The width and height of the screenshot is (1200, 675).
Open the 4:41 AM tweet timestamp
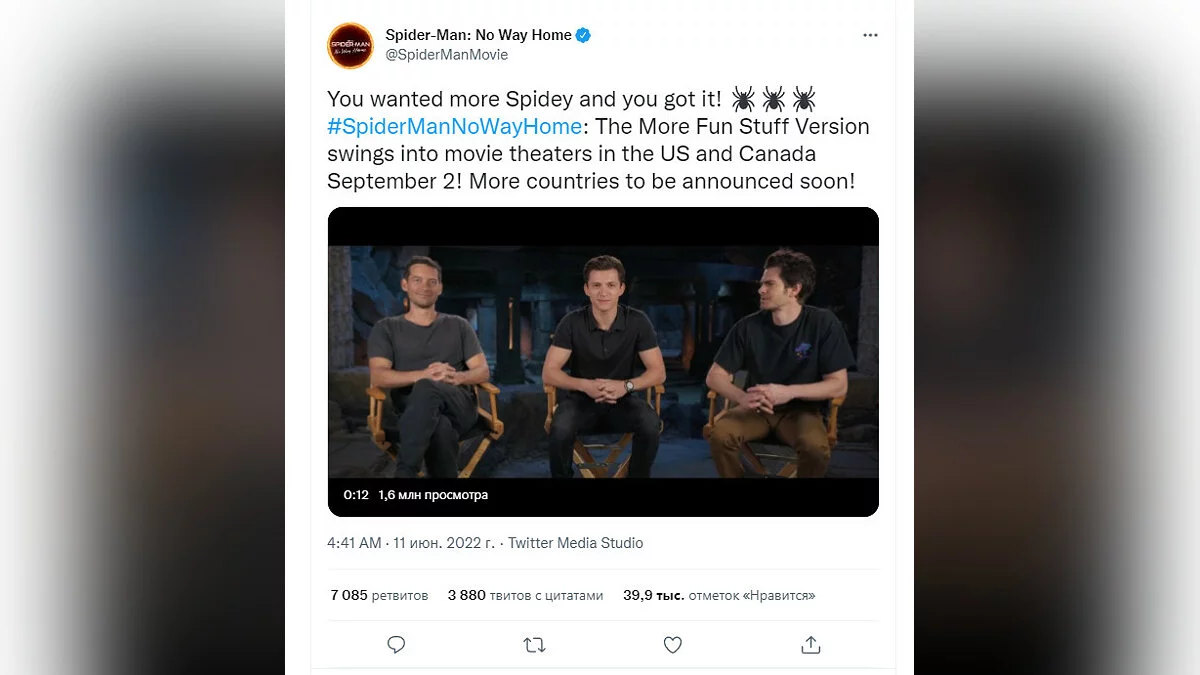click(354, 543)
